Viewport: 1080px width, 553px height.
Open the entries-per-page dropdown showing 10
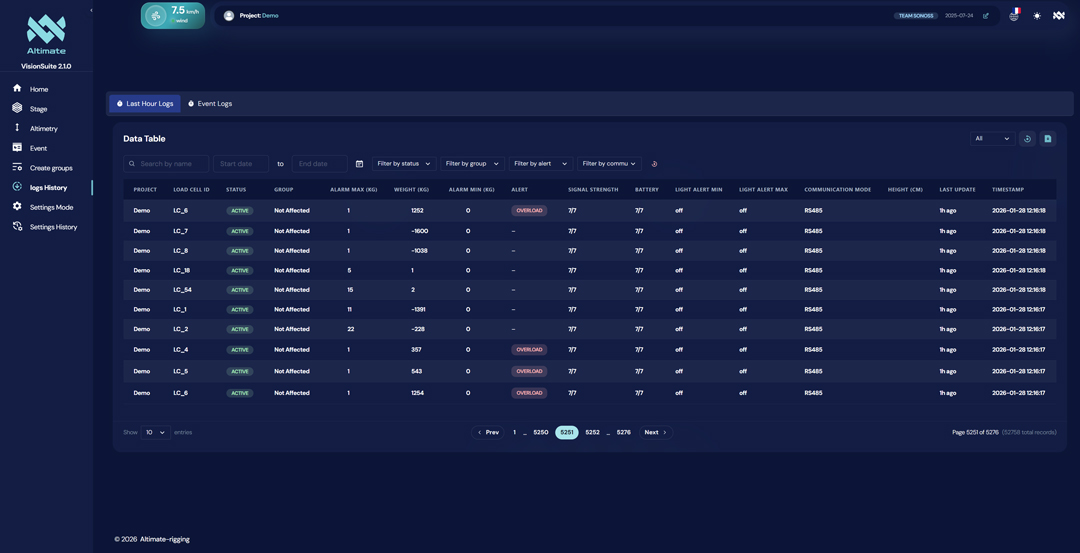155,433
